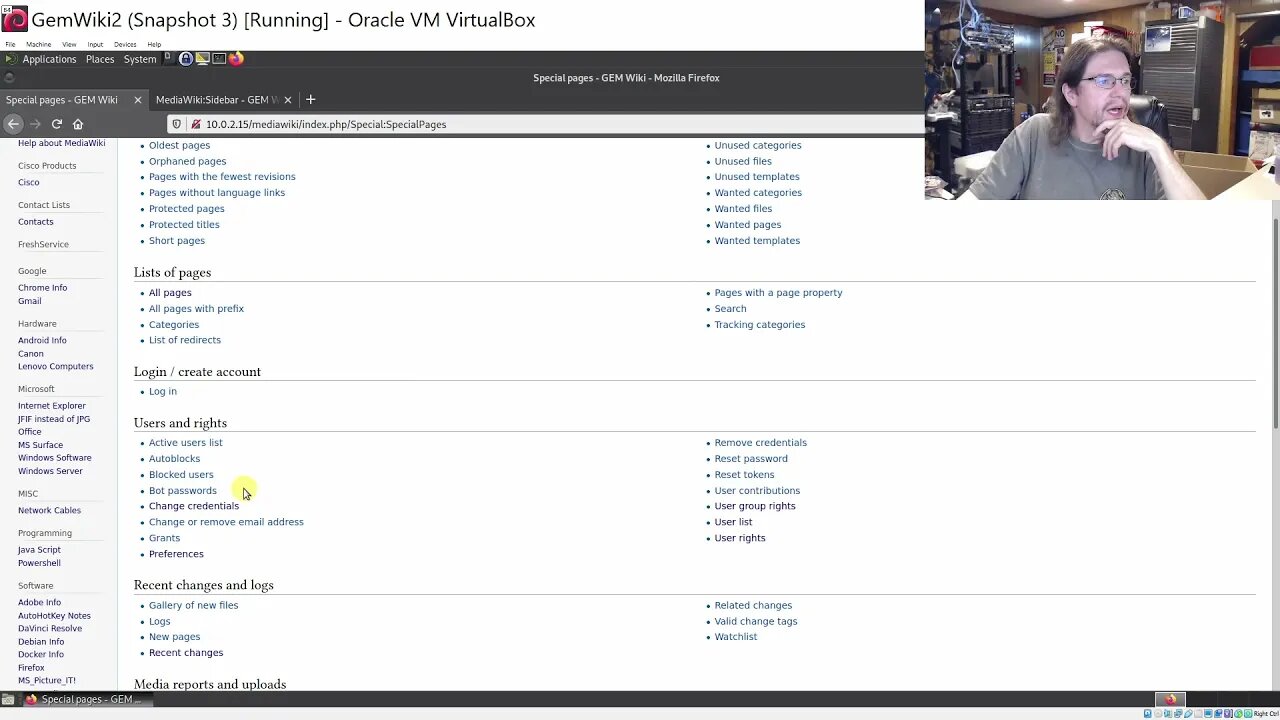This screenshot has width=1280, height=720.
Task: Open Pages with a page property link
Action: click(778, 293)
